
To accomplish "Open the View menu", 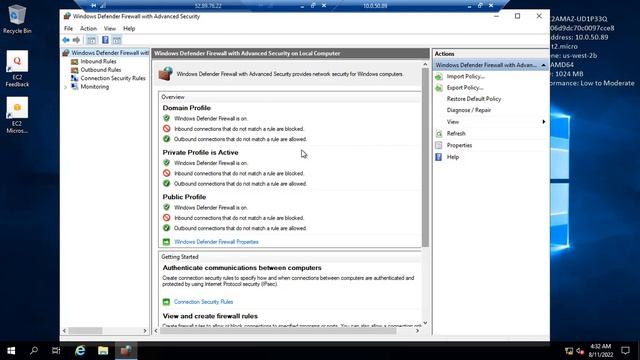I will 109,29.
